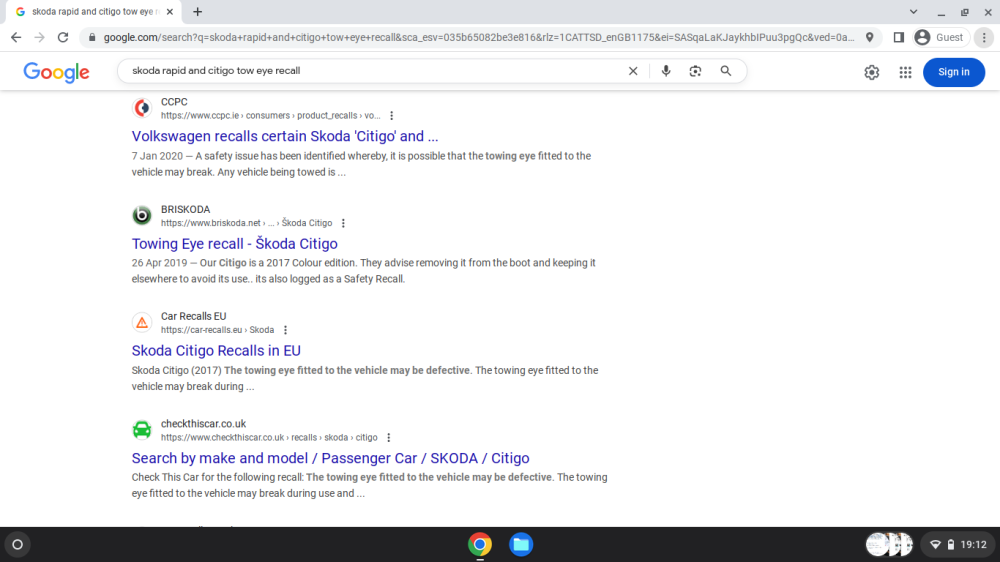Click the Google logo
The height and width of the screenshot is (562, 1000).
click(x=56, y=72)
